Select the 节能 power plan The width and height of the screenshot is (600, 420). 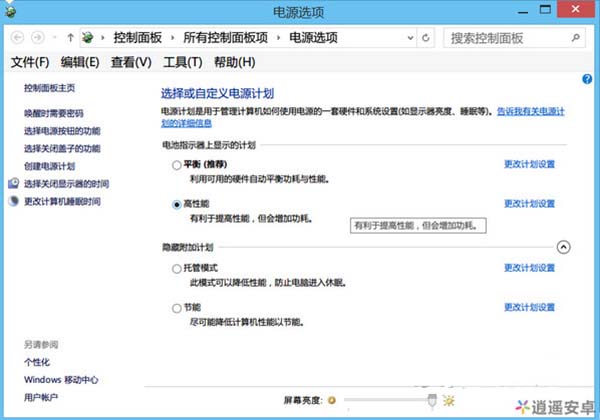(x=176, y=308)
